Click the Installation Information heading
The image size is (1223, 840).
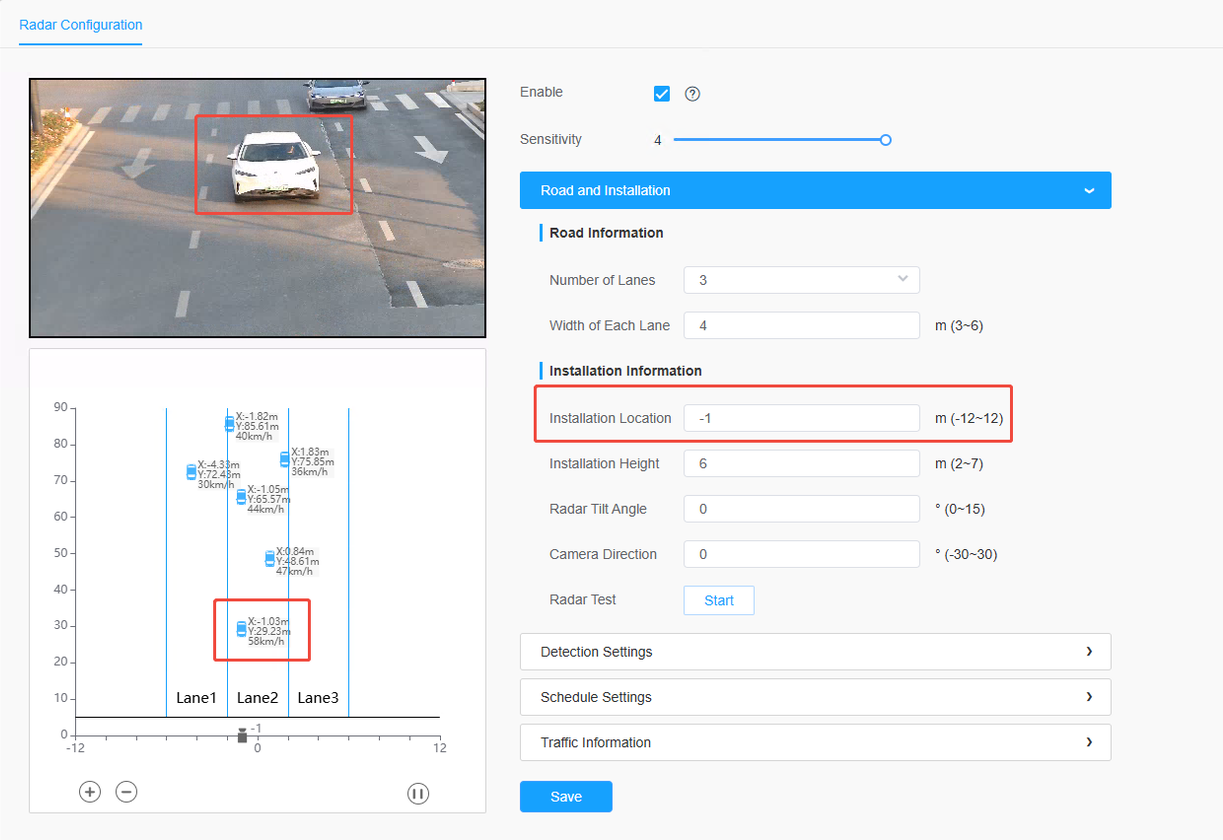(625, 371)
